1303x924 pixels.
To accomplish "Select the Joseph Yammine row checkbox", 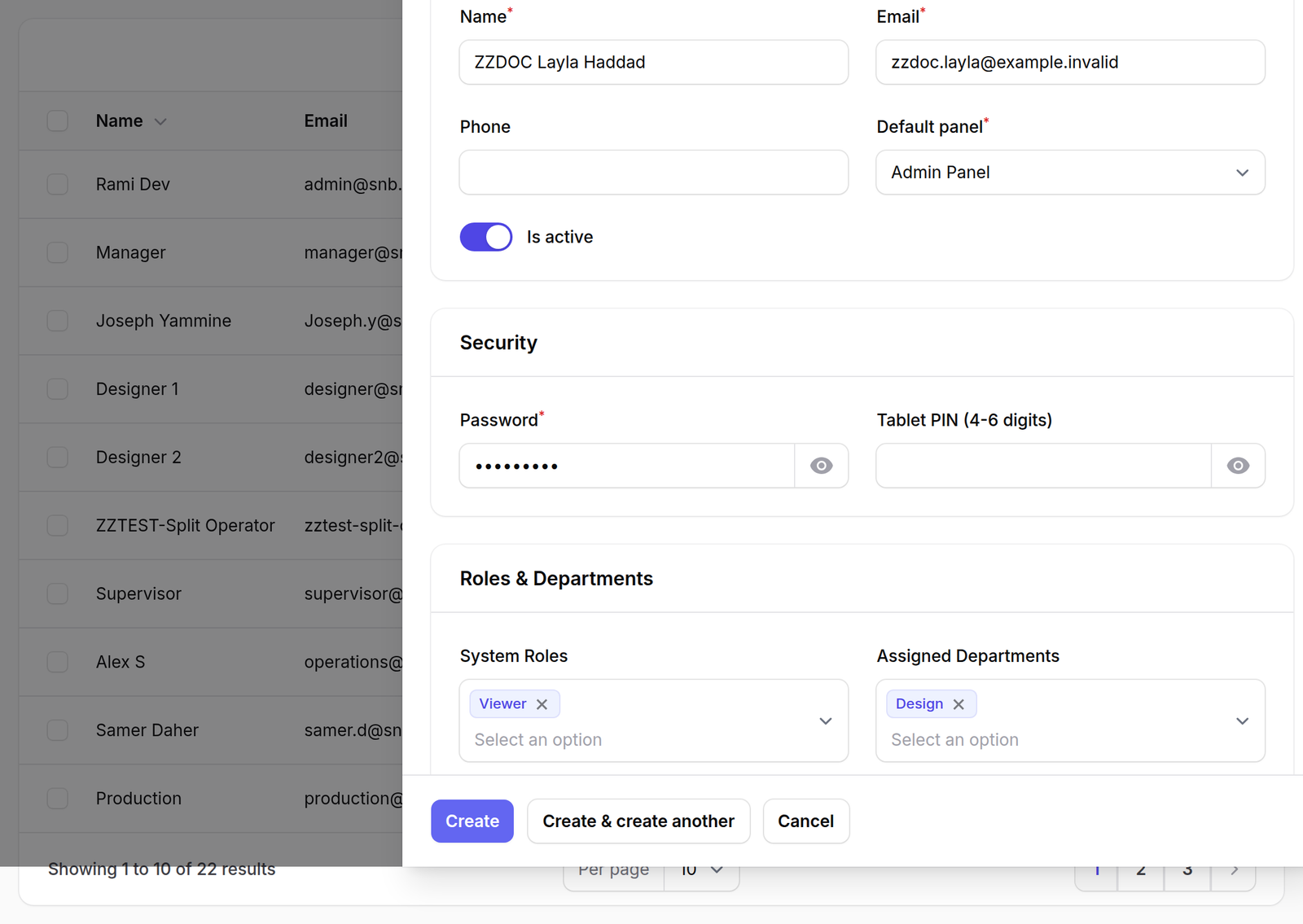I will click(x=57, y=321).
